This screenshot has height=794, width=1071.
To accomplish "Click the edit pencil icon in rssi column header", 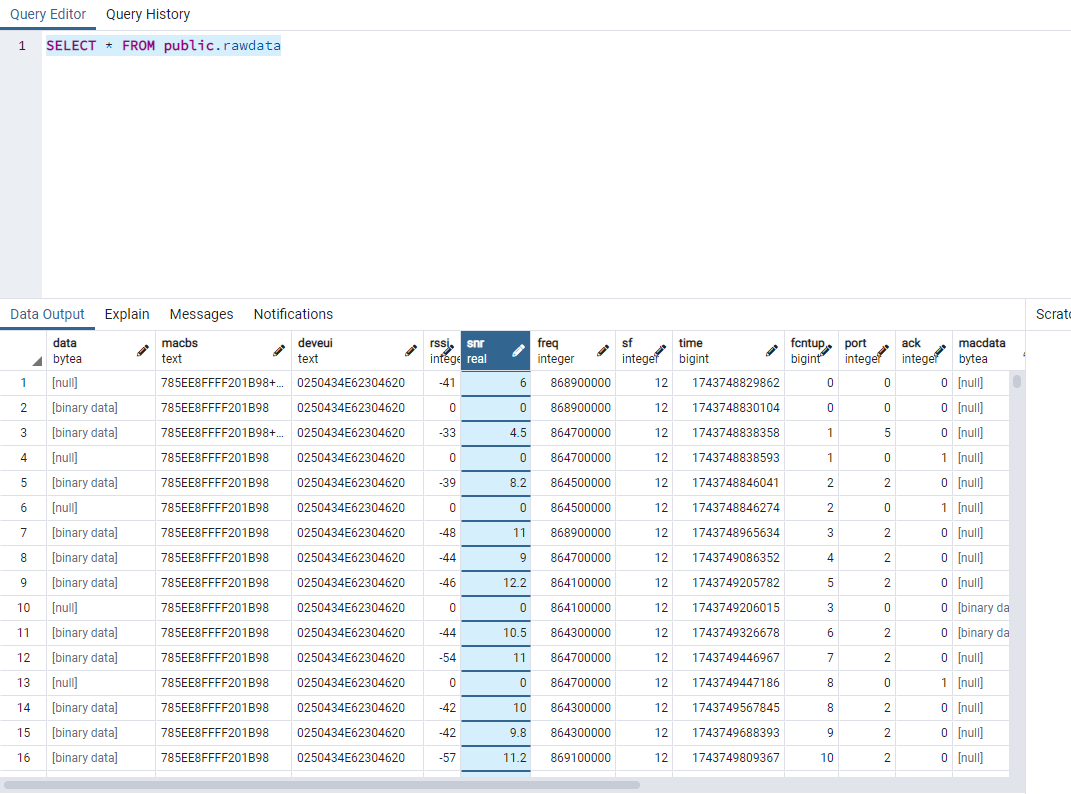I will coord(449,351).
